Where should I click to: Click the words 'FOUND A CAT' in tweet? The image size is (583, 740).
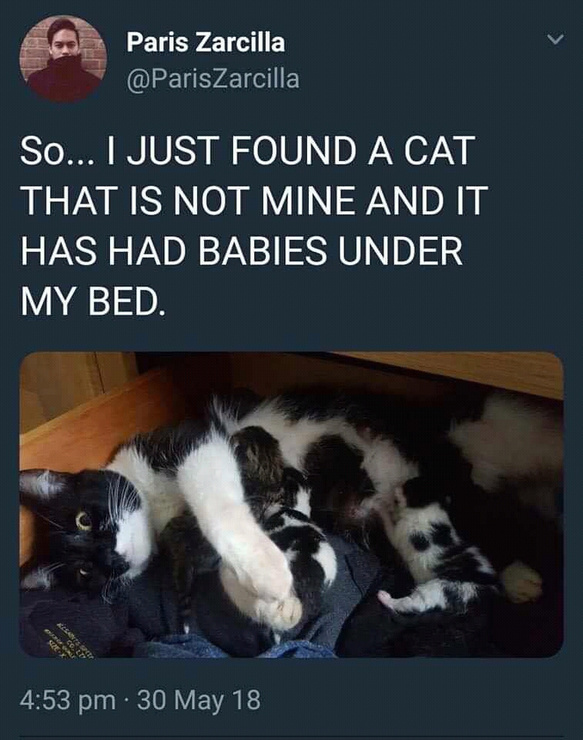pyautogui.click(x=353, y=150)
